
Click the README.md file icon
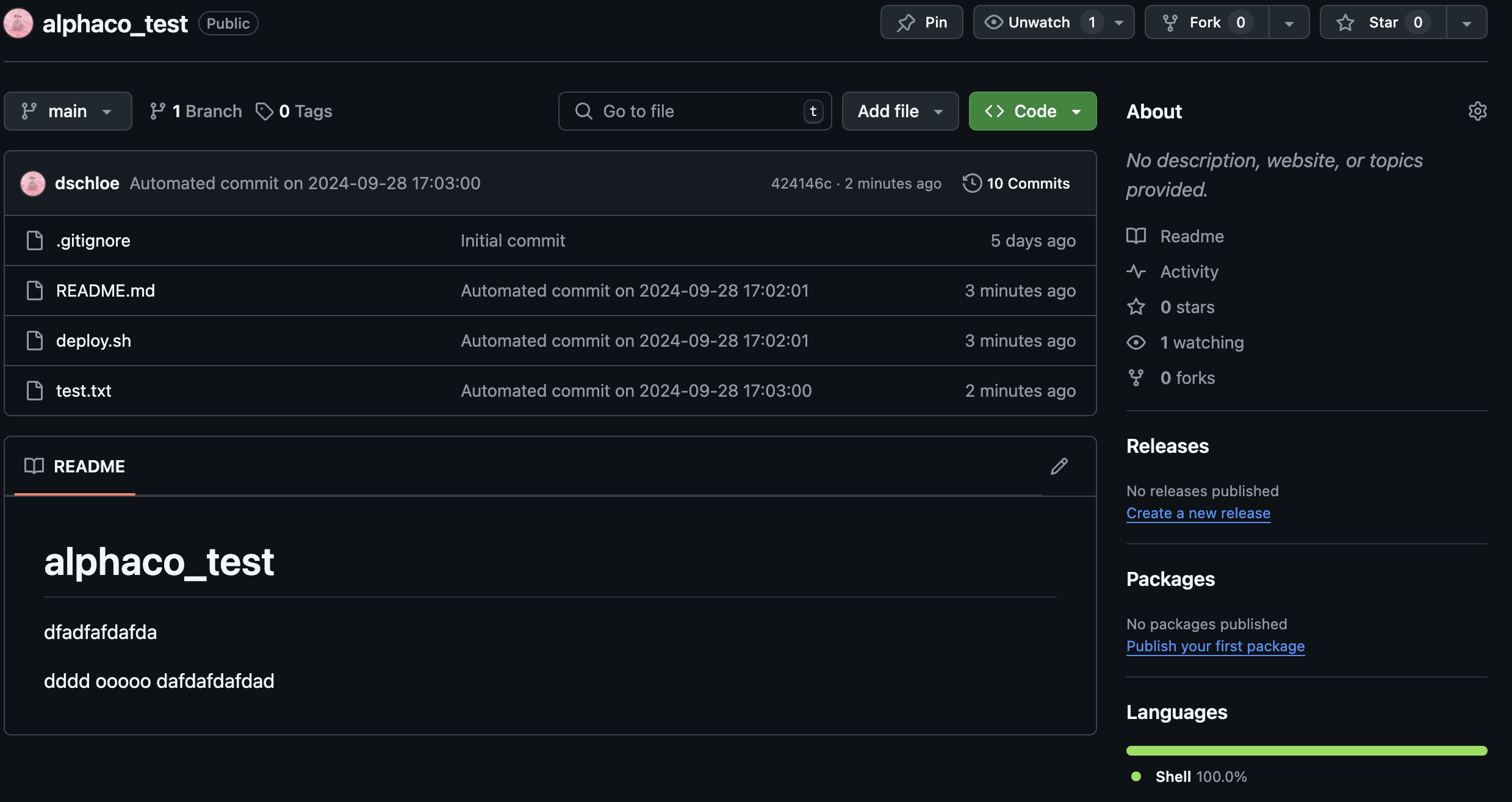point(35,291)
